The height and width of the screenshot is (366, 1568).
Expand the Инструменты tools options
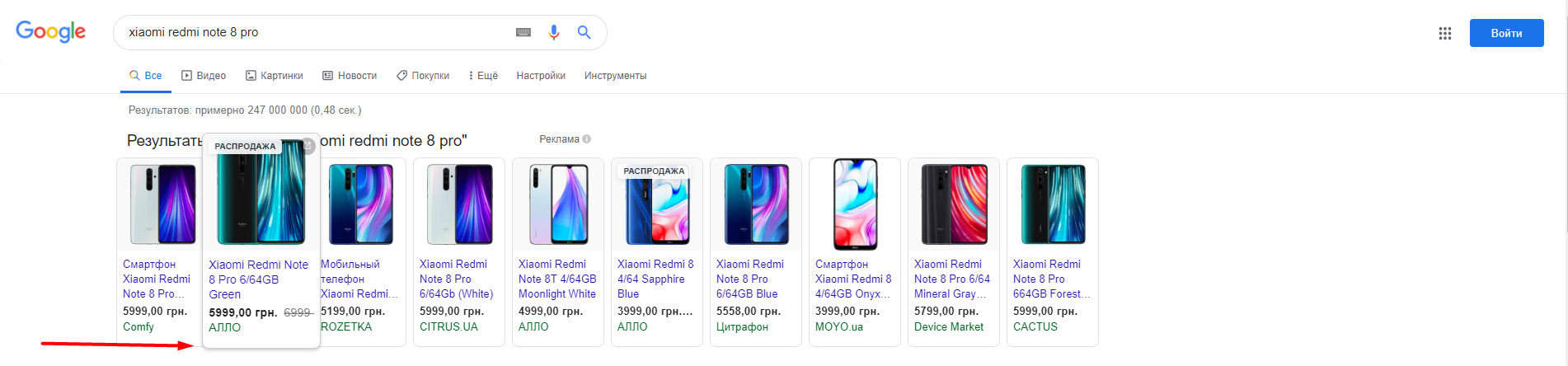615,76
